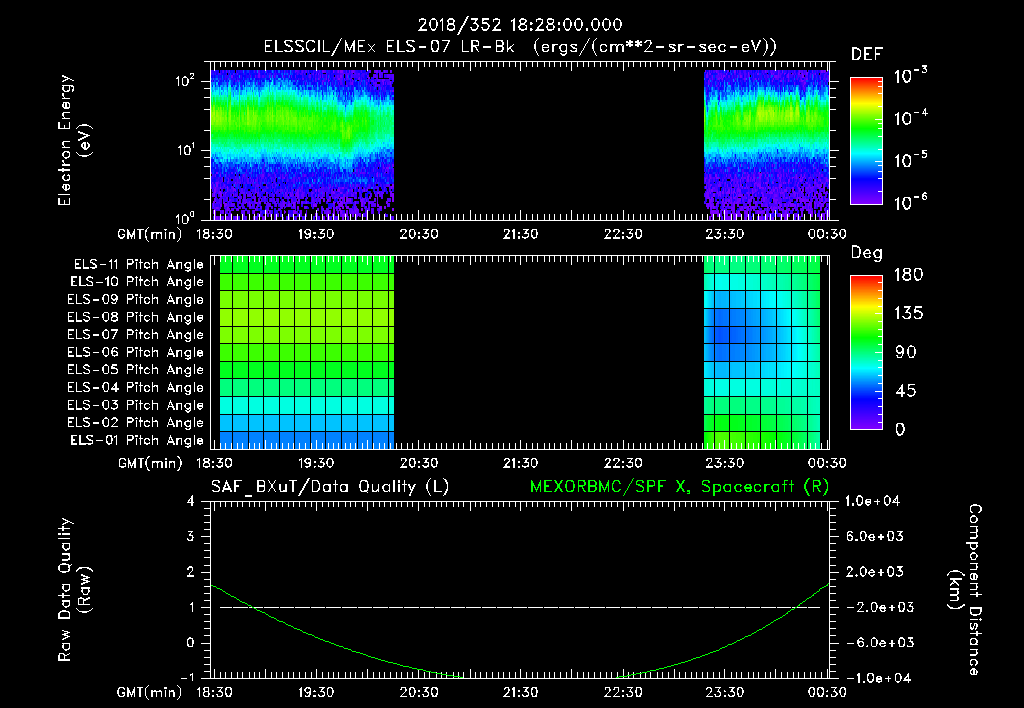Screen dimensions: 1024x708
Task: Select the Raw Data Quality (Raw) axis label
Action: 74,590
